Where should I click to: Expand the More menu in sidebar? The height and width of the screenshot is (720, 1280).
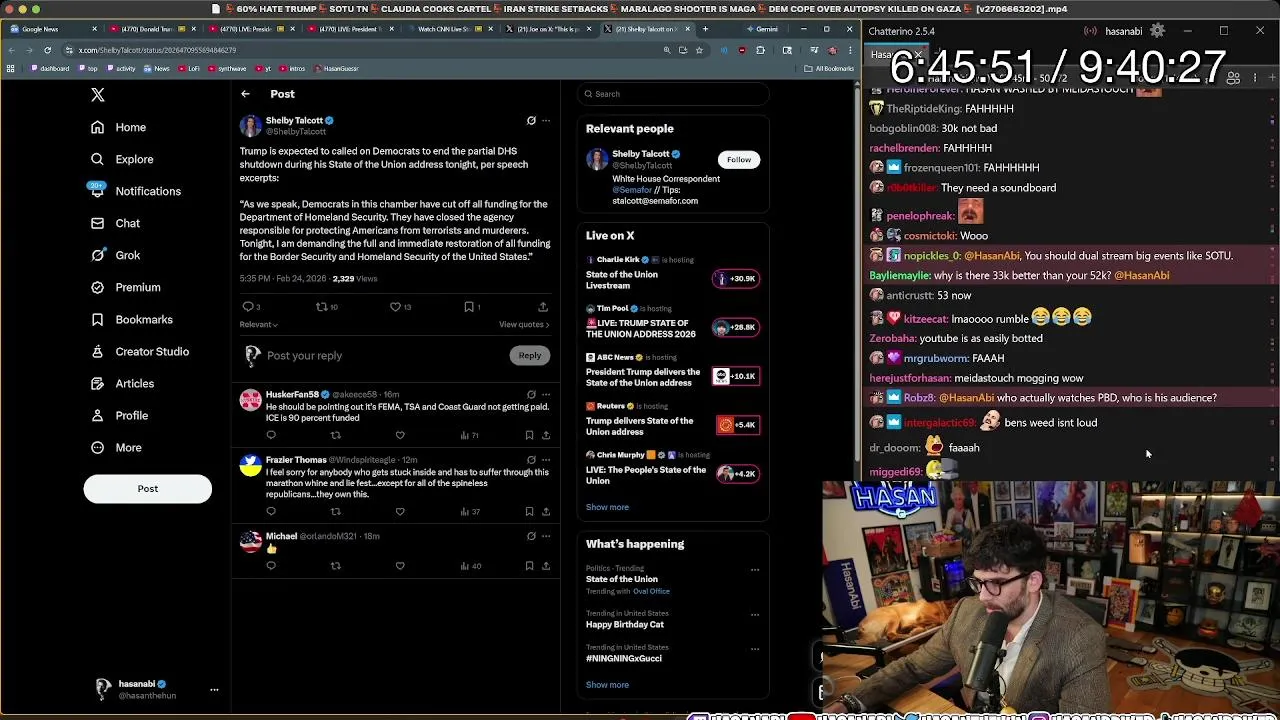point(116,447)
